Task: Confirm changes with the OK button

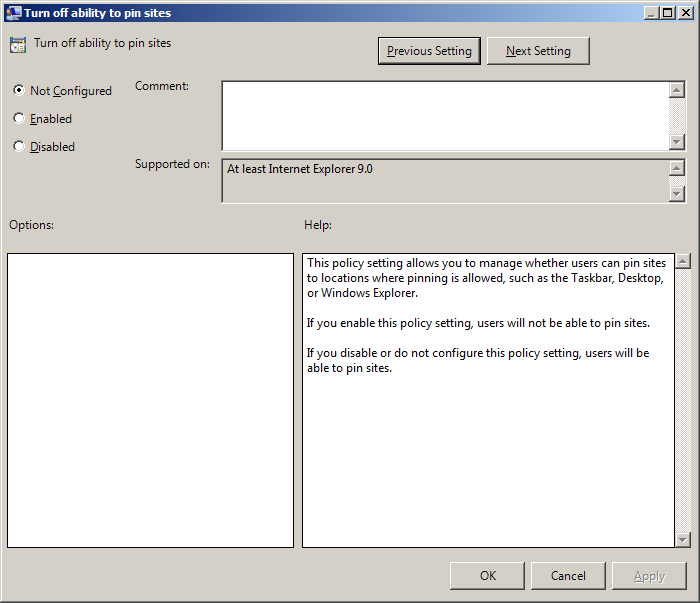Action: (487, 575)
